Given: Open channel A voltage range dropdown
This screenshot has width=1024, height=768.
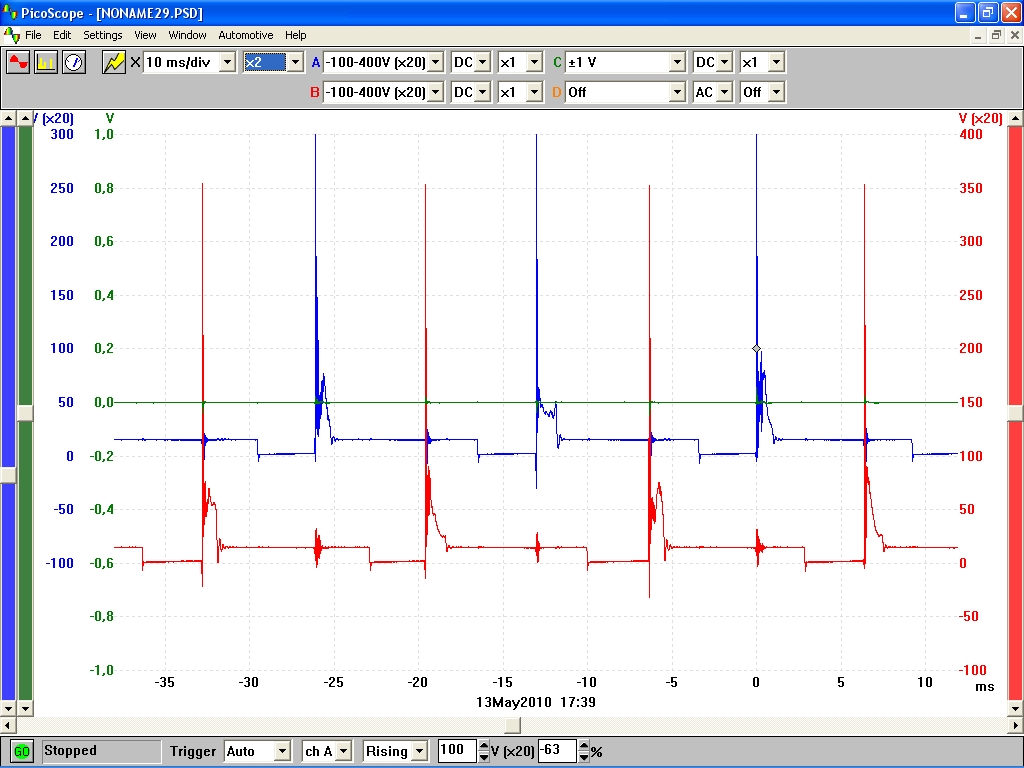Looking at the screenshot, I should pos(435,62).
